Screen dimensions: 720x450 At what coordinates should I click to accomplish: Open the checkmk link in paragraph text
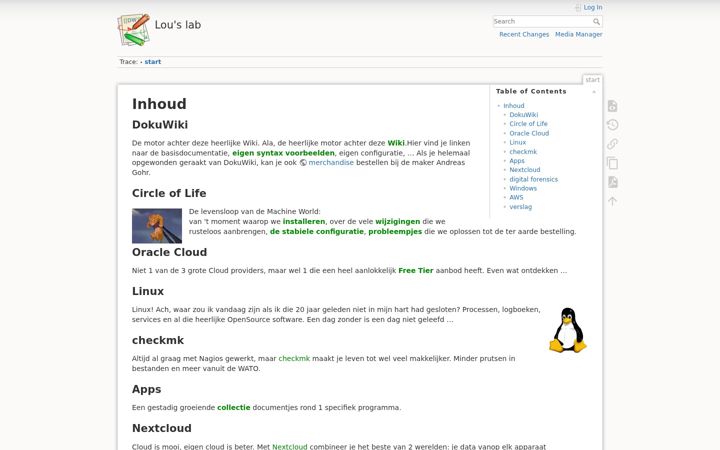[x=294, y=359]
